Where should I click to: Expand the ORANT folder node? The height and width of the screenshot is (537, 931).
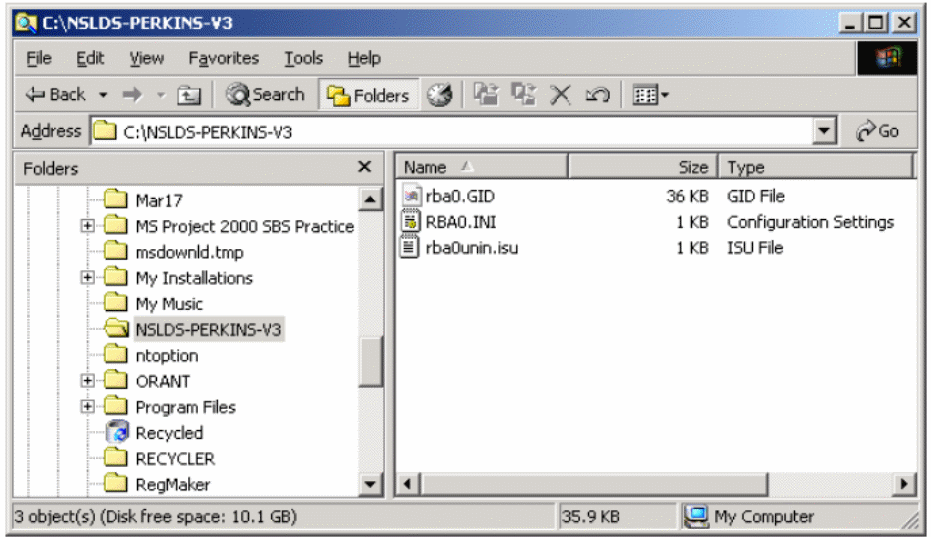pyautogui.click(x=87, y=381)
